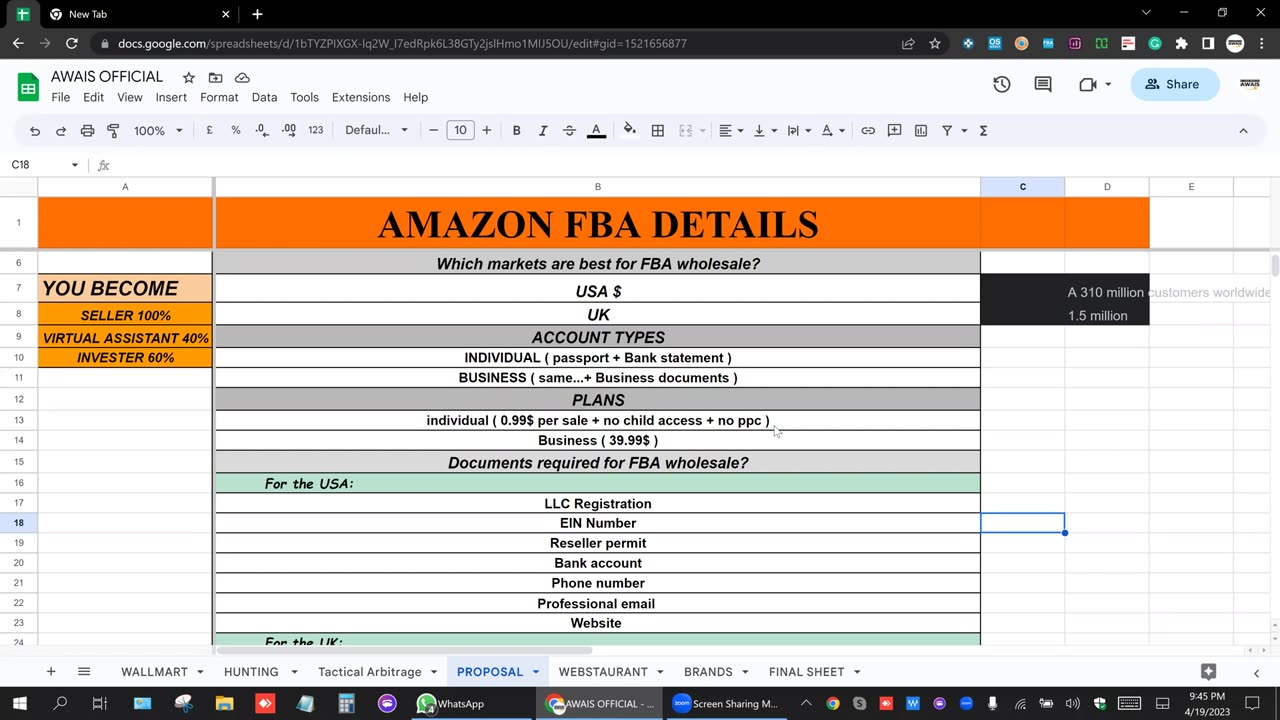Screen dimensions: 1280x720
Task: Switch to HUNTING sheet tab
Action: (x=251, y=672)
